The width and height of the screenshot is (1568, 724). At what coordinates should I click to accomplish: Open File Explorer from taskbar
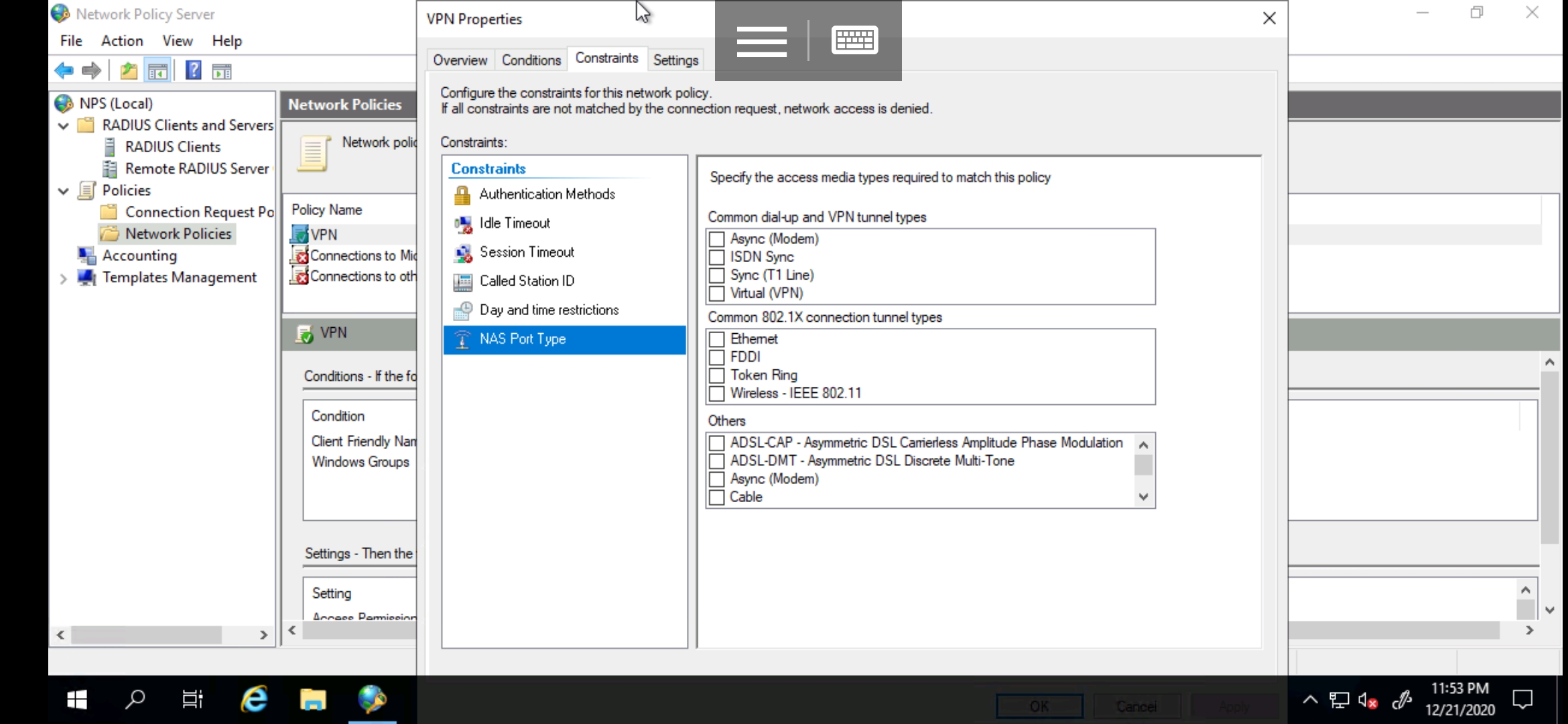tap(313, 700)
